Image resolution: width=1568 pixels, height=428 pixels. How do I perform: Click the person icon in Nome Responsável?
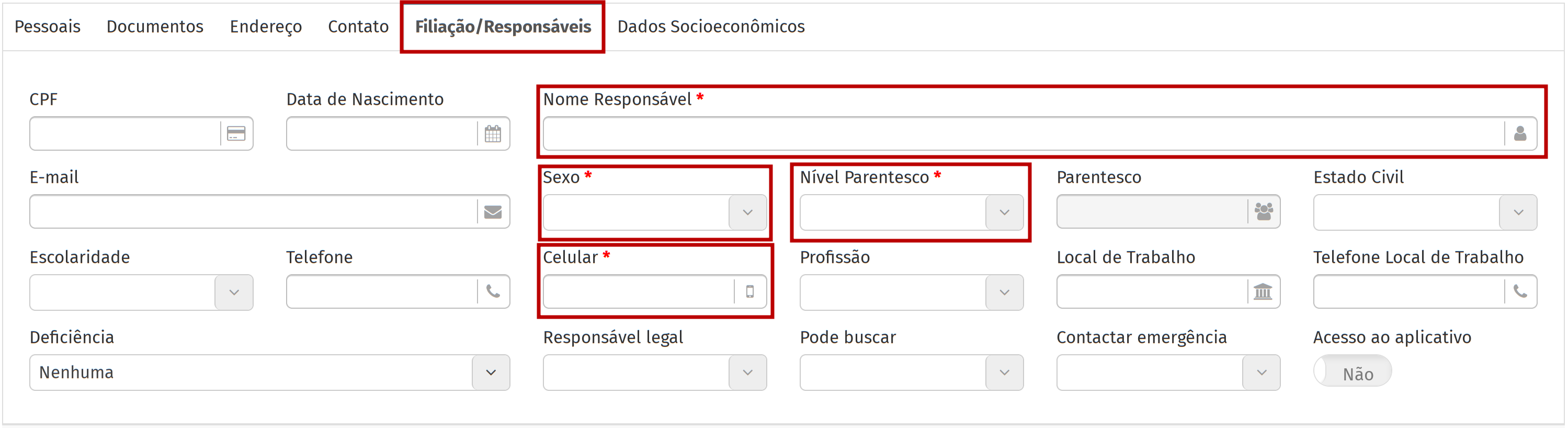pyautogui.click(x=1520, y=133)
